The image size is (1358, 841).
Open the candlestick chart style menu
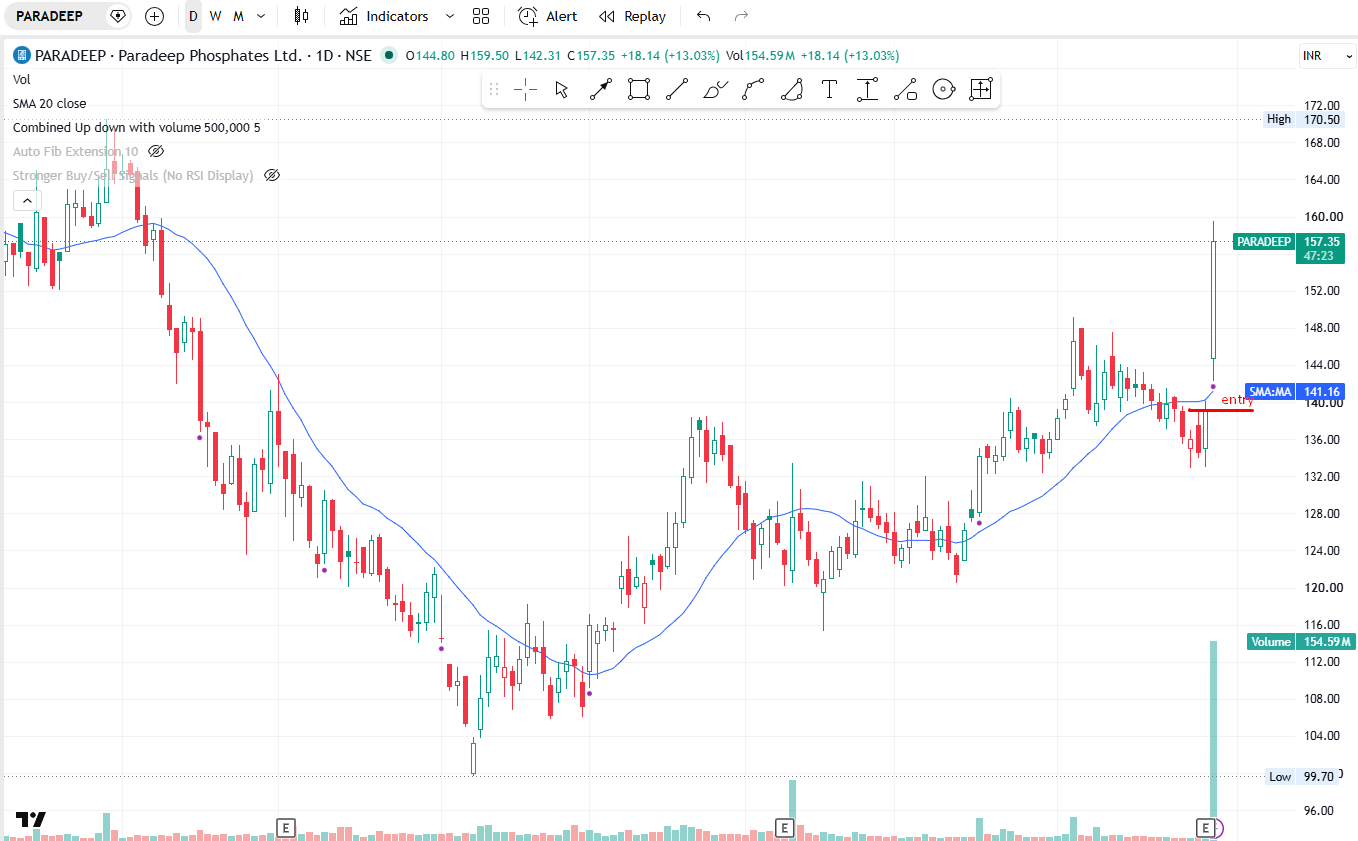pos(301,16)
